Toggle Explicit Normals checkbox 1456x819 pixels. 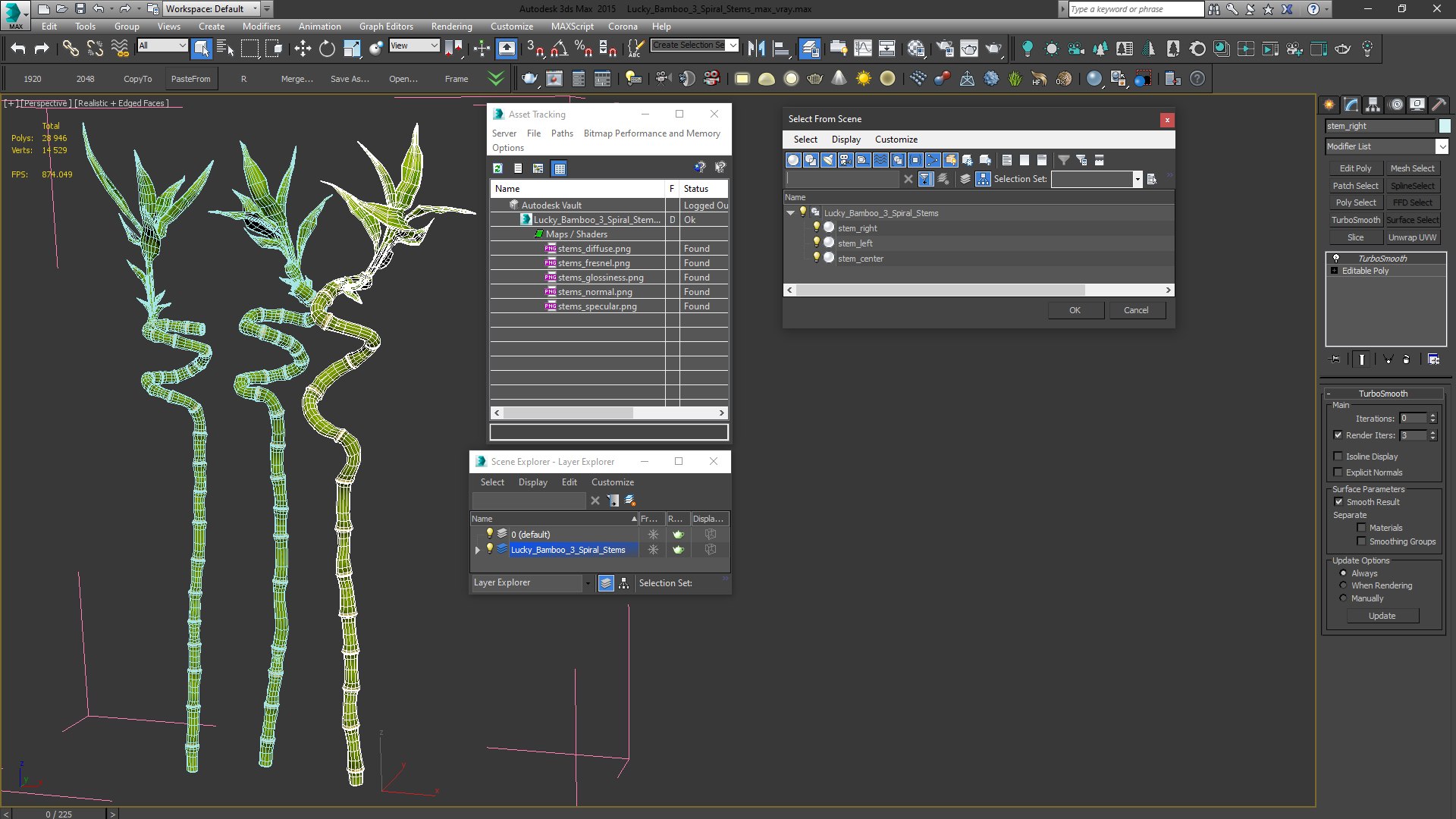pyautogui.click(x=1338, y=472)
